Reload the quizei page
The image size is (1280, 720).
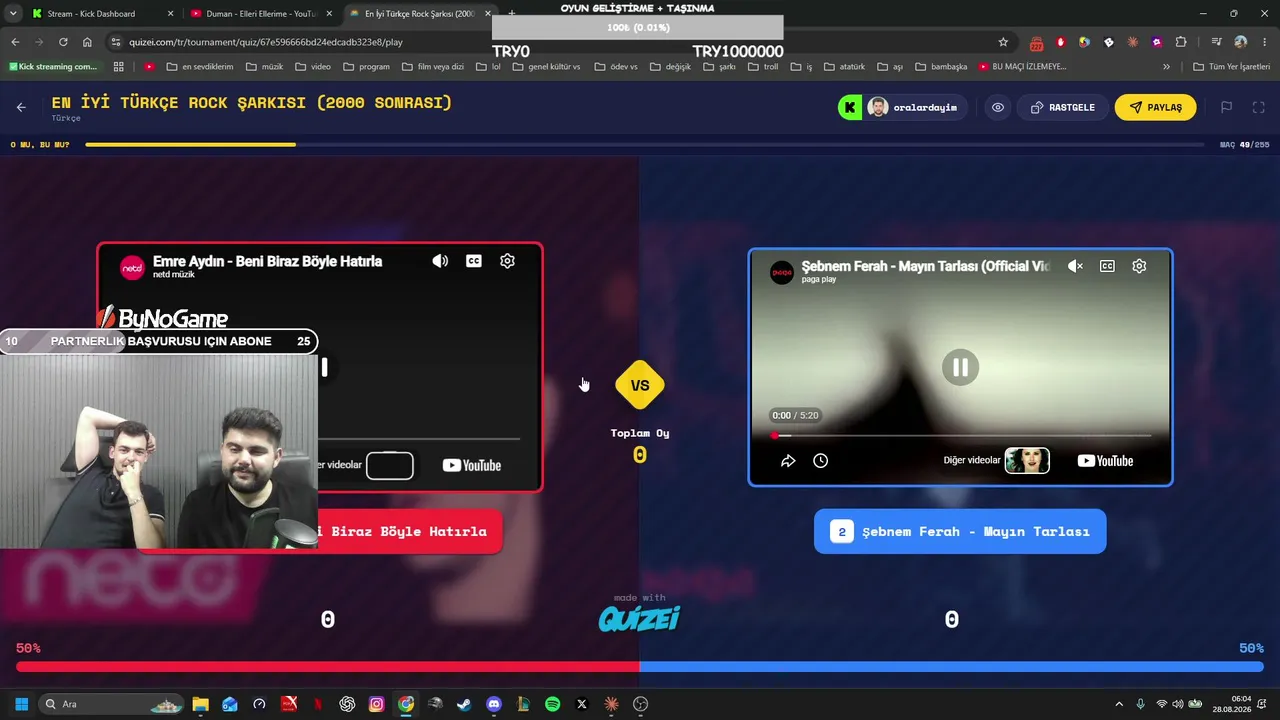click(x=63, y=42)
